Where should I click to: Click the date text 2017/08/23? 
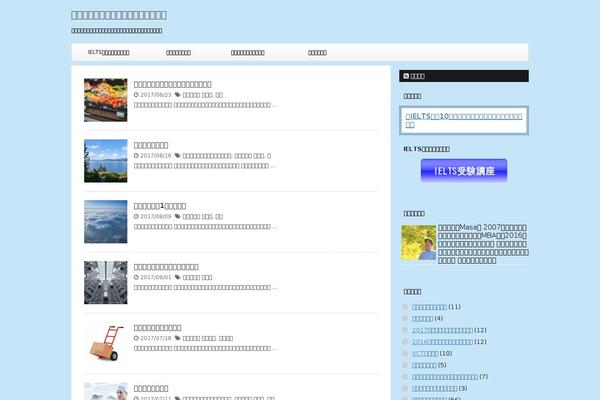tap(156, 95)
